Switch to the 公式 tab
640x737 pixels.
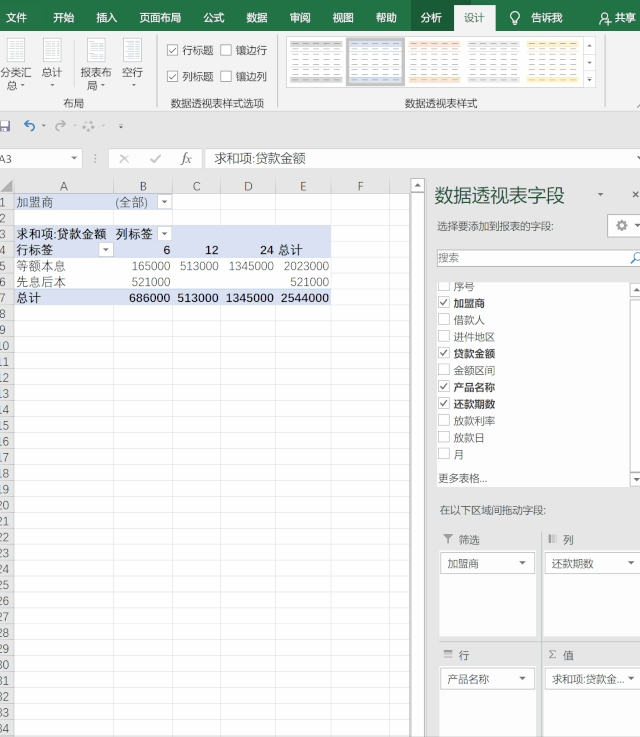(x=214, y=18)
